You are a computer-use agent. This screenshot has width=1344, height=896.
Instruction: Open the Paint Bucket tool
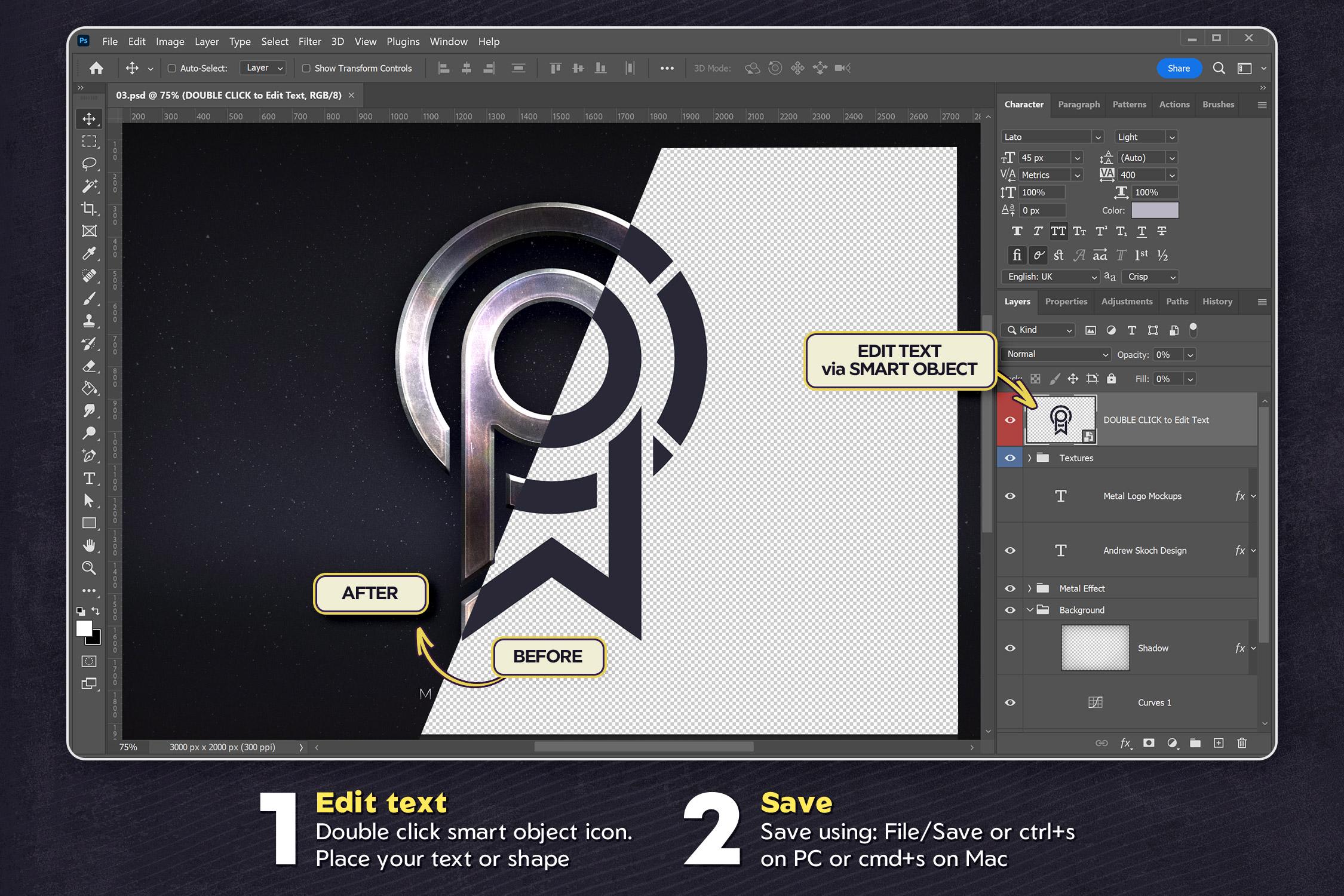pyautogui.click(x=90, y=388)
